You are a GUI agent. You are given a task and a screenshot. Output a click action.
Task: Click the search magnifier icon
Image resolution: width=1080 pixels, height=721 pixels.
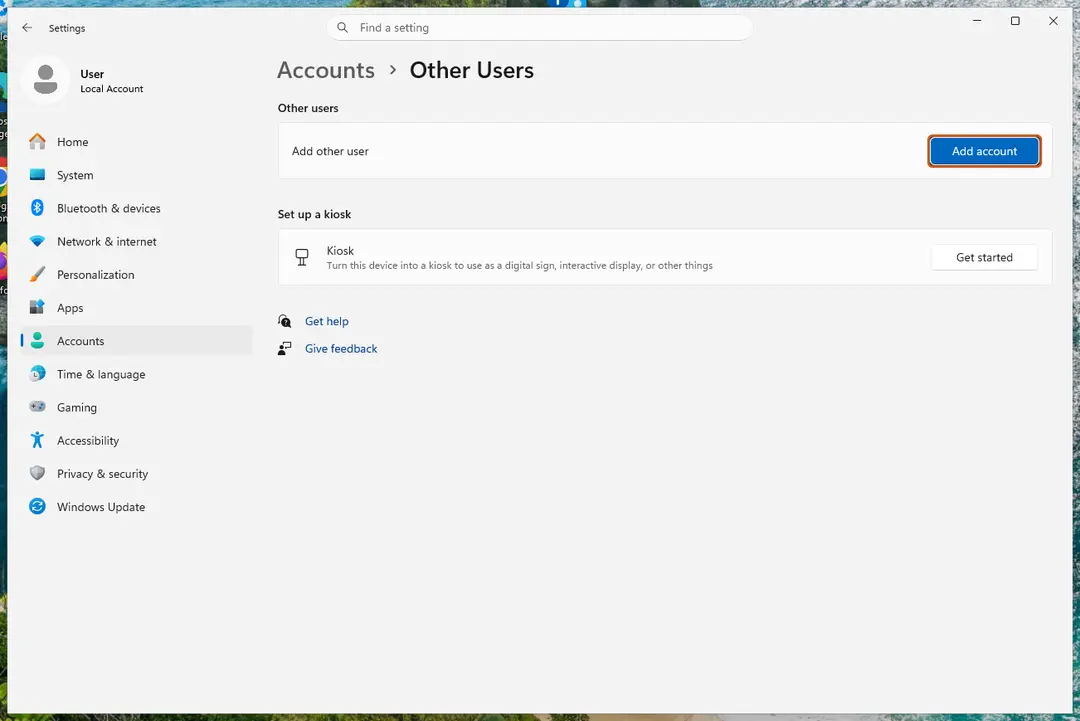click(x=342, y=28)
